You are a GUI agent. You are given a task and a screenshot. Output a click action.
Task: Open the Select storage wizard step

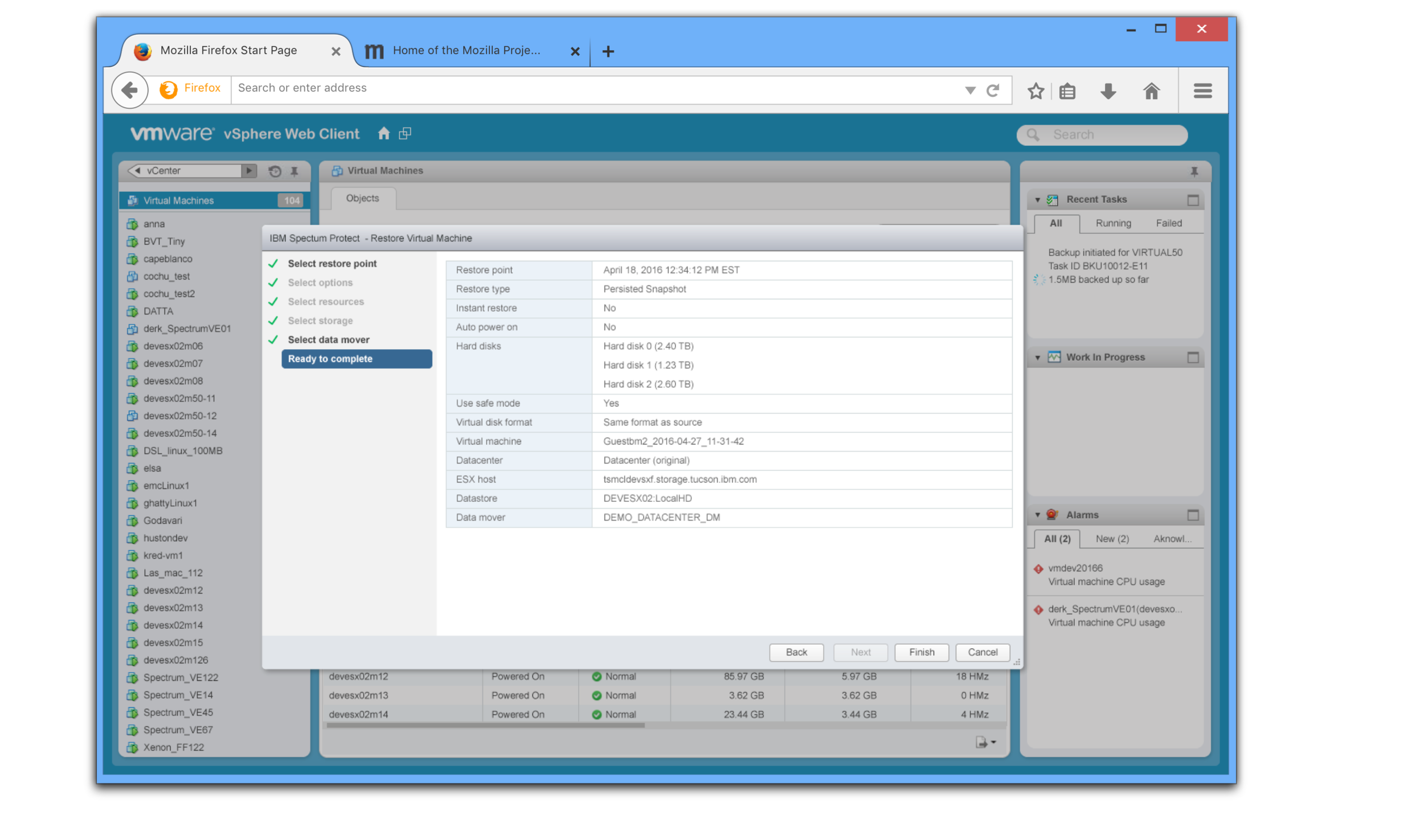pos(320,321)
